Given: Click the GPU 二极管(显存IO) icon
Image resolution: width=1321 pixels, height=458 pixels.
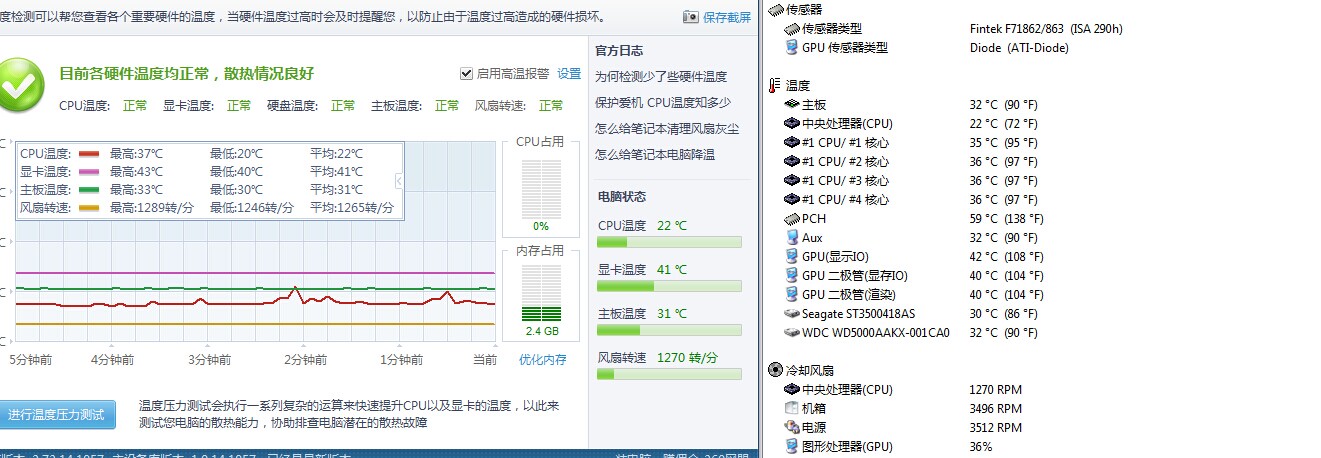Looking at the screenshot, I should point(792,276).
